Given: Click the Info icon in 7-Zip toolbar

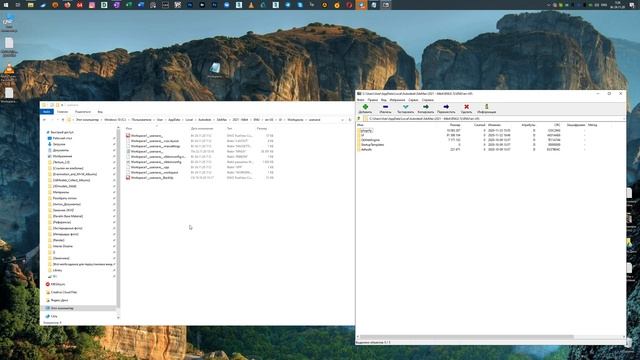Looking at the screenshot, I should click(487, 107).
